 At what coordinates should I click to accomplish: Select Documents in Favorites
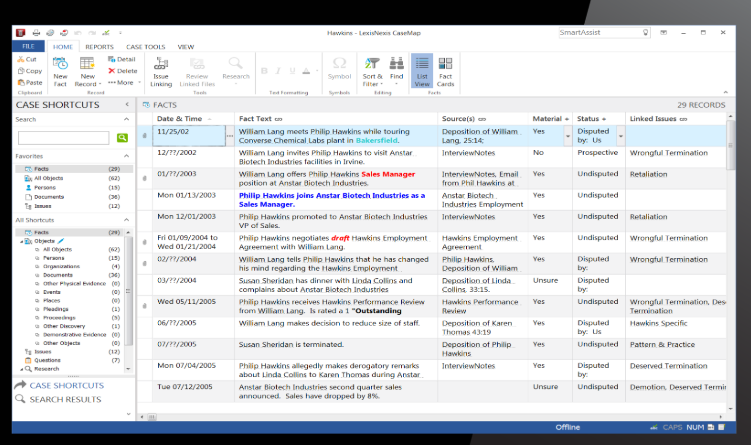click(x=49, y=197)
